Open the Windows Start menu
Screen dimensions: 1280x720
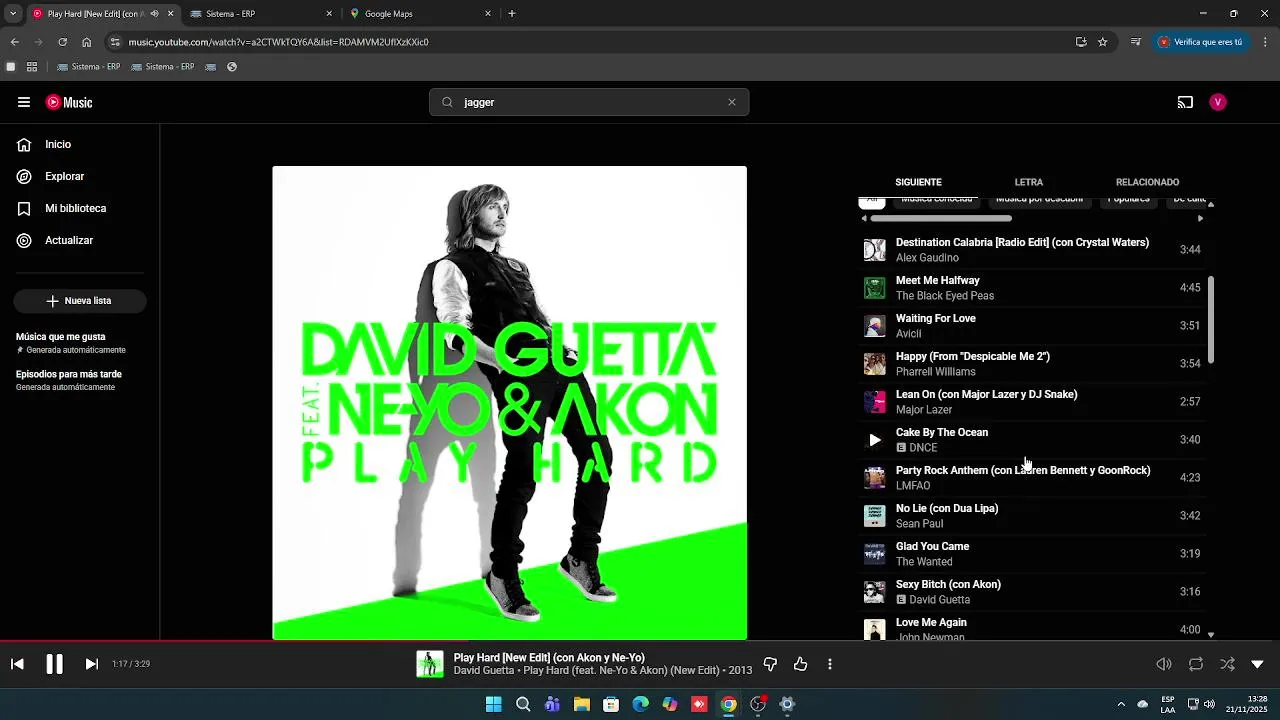pyautogui.click(x=493, y=704)
